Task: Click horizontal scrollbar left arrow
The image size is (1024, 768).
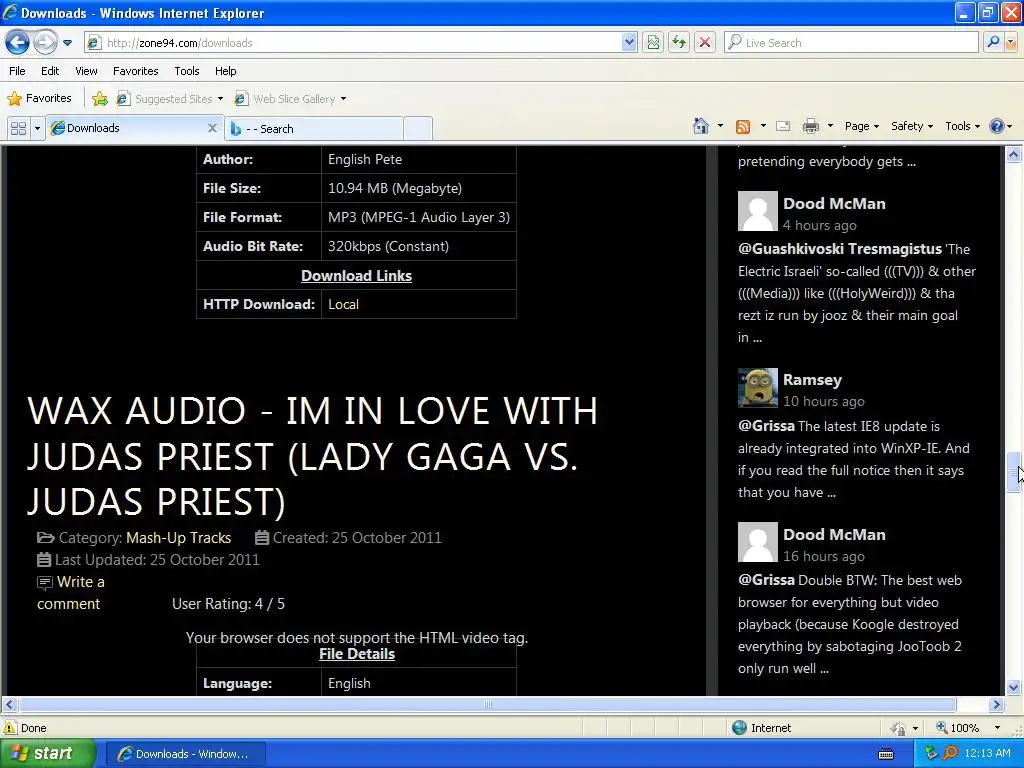Action: coord(9,705)
